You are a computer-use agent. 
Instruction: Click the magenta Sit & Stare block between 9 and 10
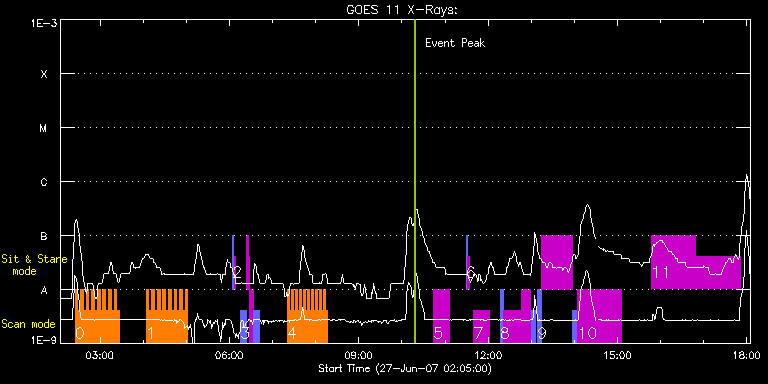click(557, 263)
